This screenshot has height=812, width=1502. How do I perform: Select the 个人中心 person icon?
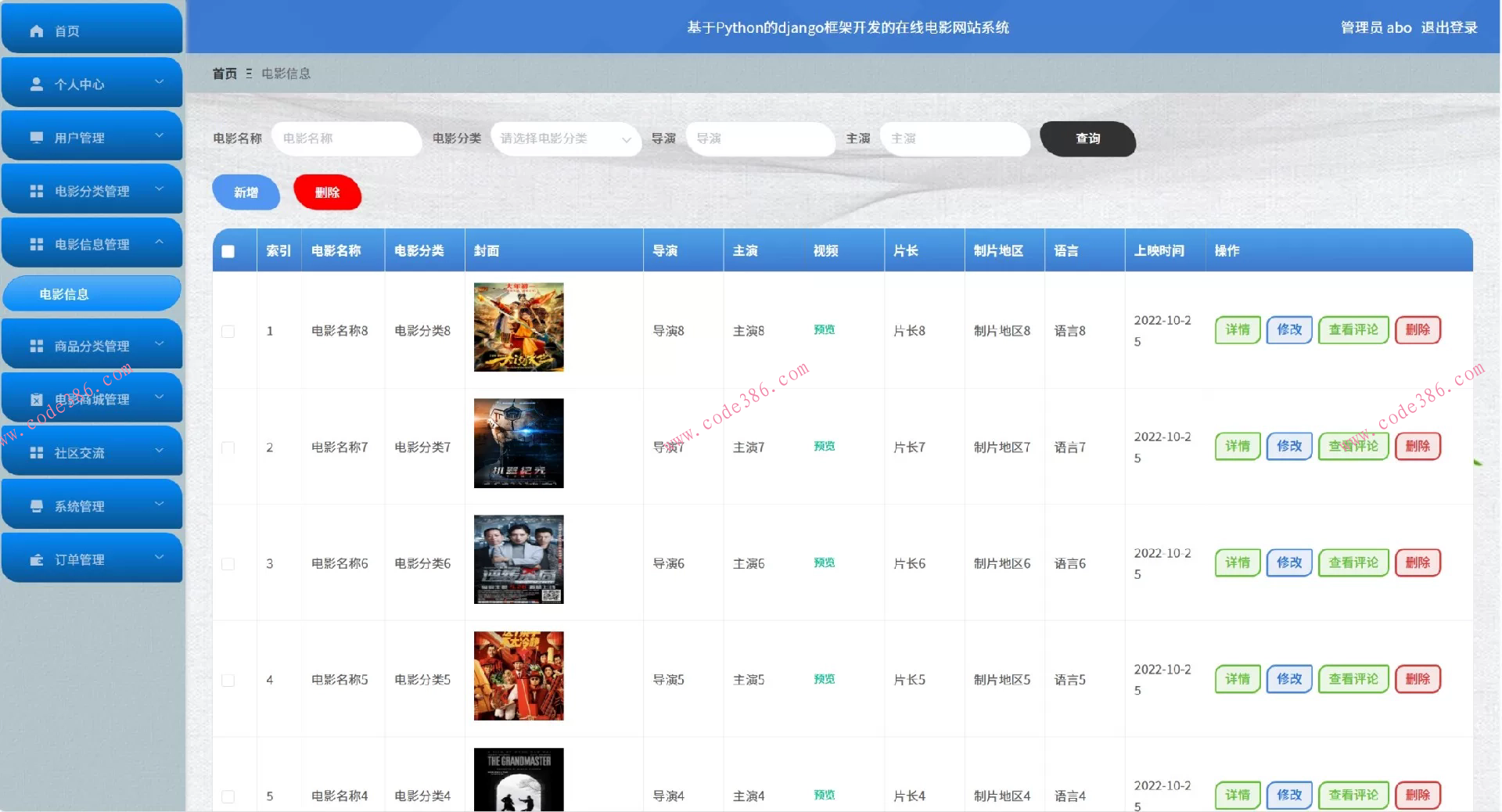[x=35, y=84]
